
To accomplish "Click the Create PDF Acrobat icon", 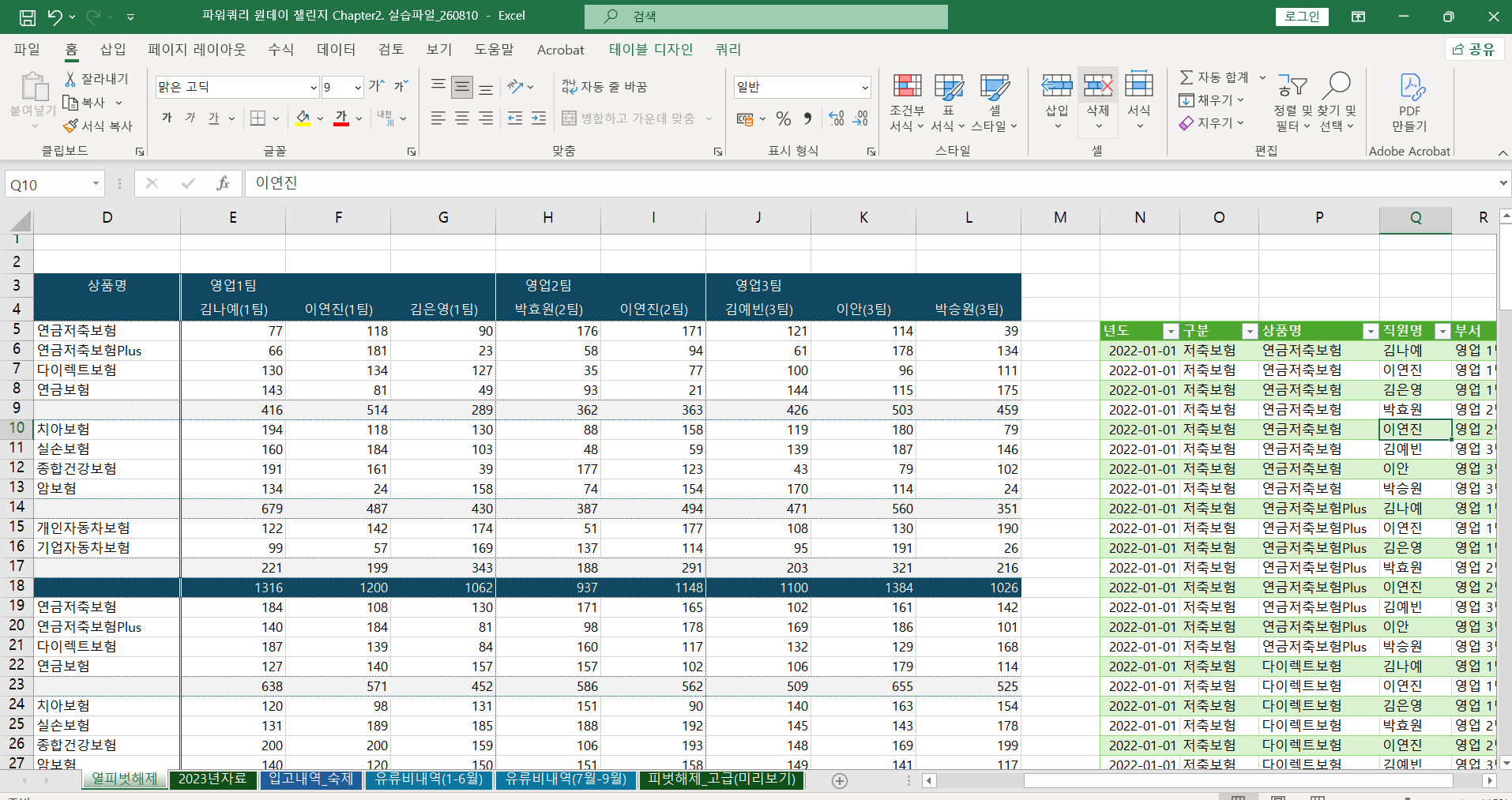I will tap(1411, 86).
